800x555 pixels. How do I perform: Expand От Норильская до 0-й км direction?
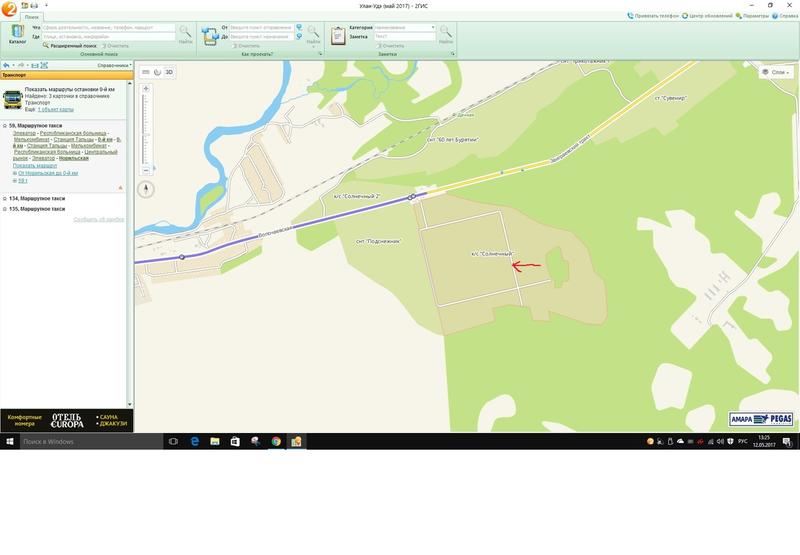click(15, 173)
